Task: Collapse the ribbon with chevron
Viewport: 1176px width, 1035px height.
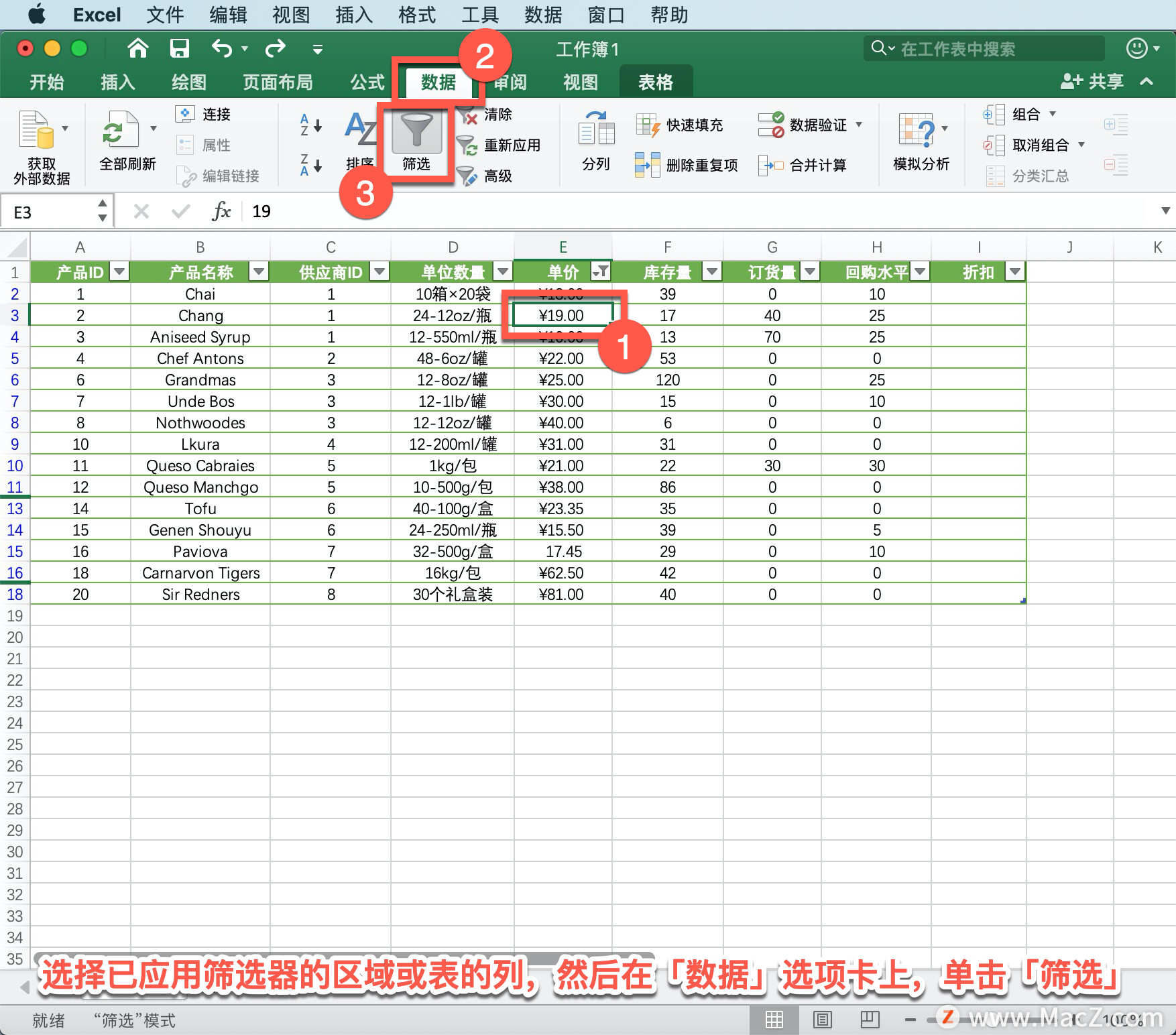Action: [x=1146, y=82]
